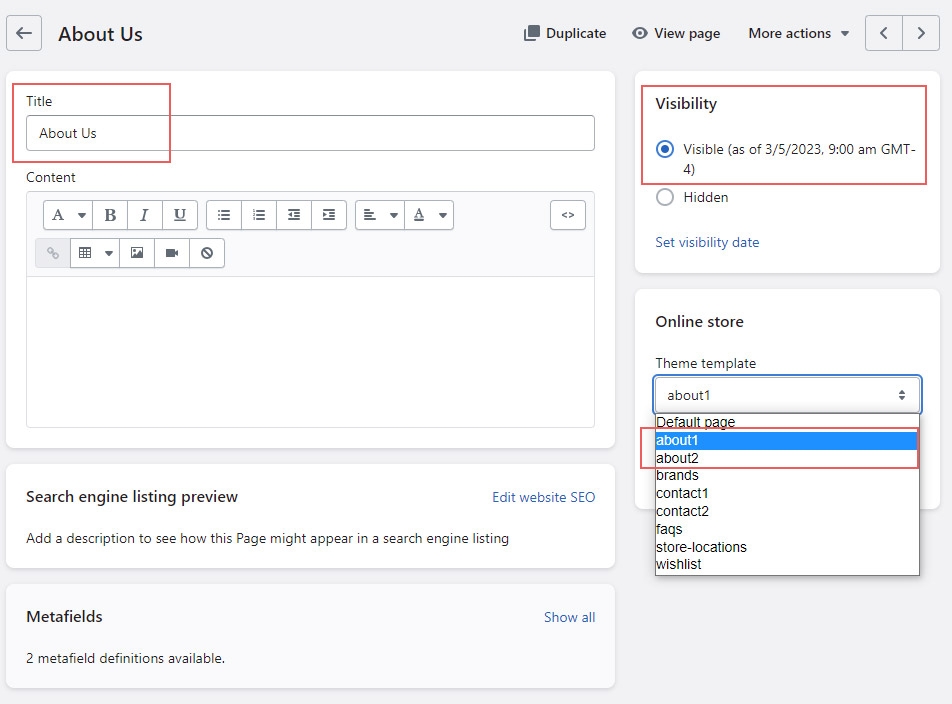This screenshot has width=952, height=704.
Task: Insert a numbered list
Action: click(x=259, y=215)
